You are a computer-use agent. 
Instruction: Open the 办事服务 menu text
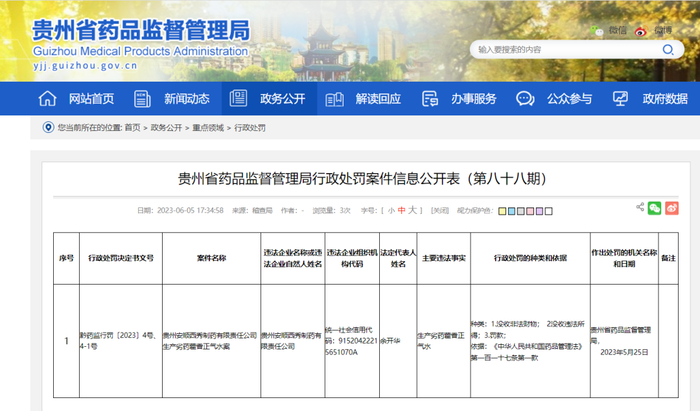click(x=473, y=98)
